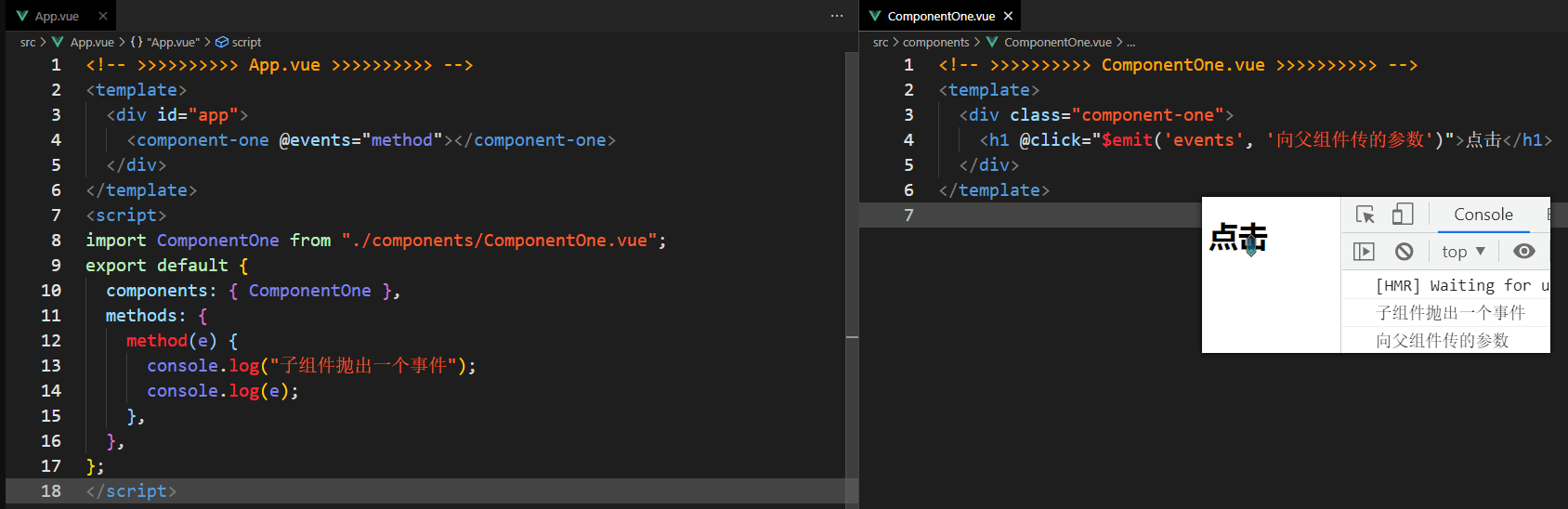Open the left editor's more actions ellipsis
The image size is (1568, 509).
pos(837,16)
